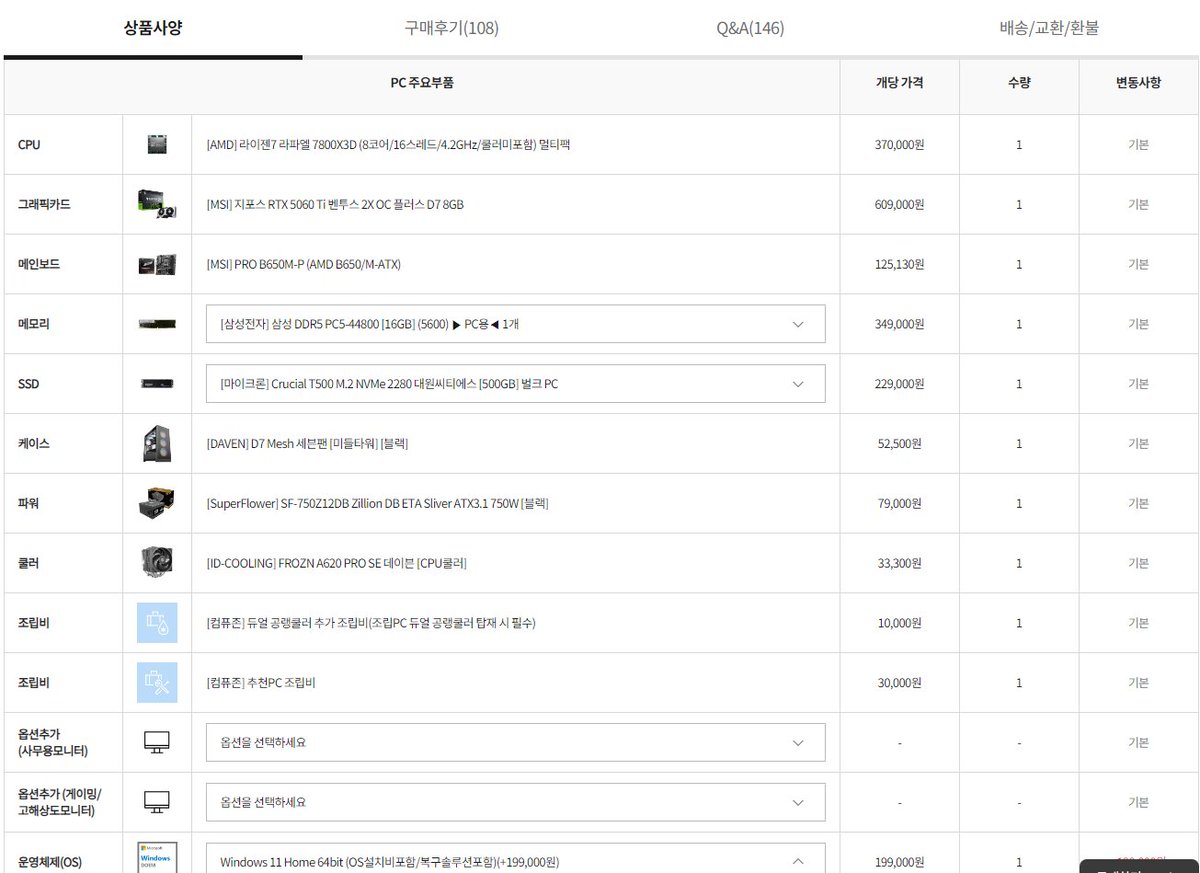Click the PC 주요부품 column header

pos(422,83)
